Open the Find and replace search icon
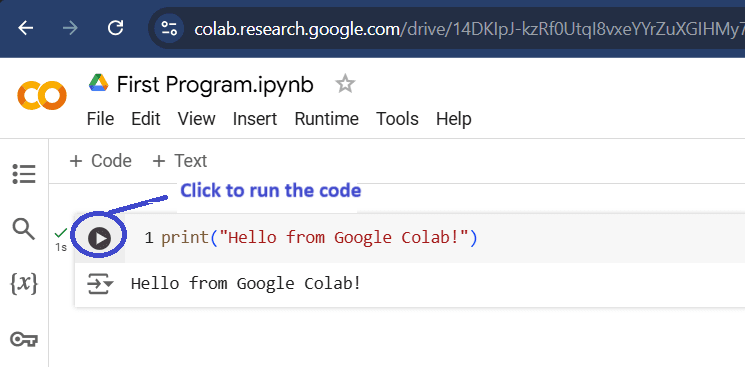 click(24, 230)
